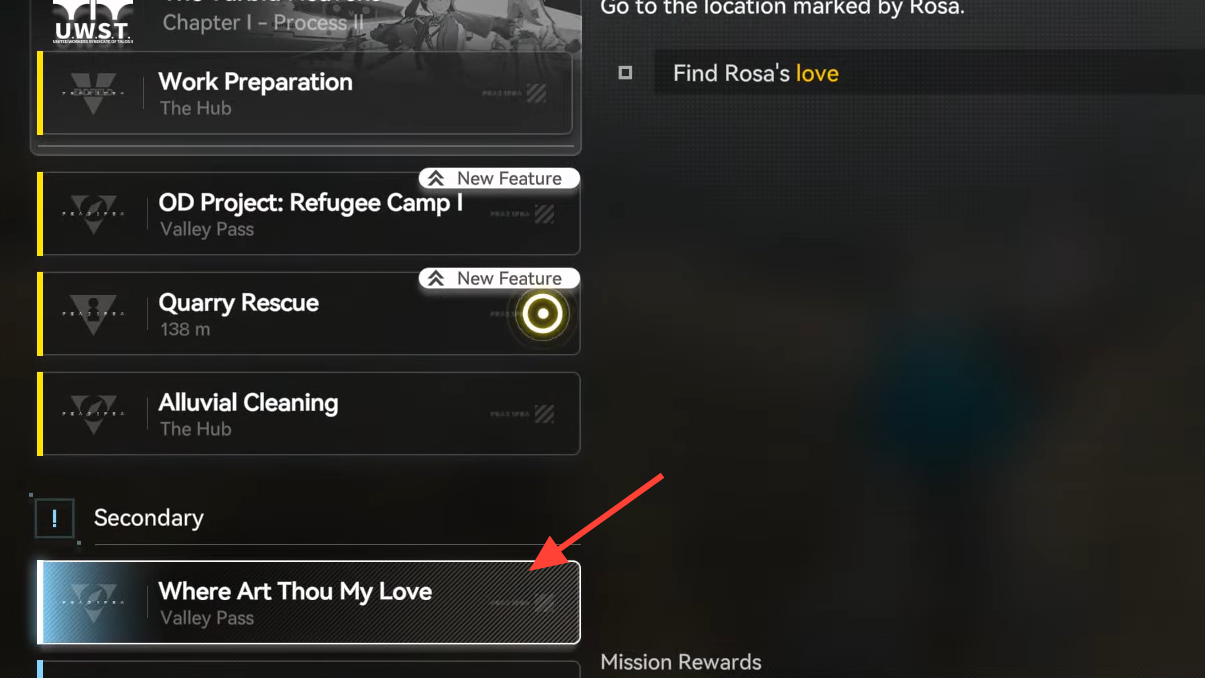Click the Quarry Rescue tracking target icon
Screen dimensions: 1205x678
click(543, 314)
